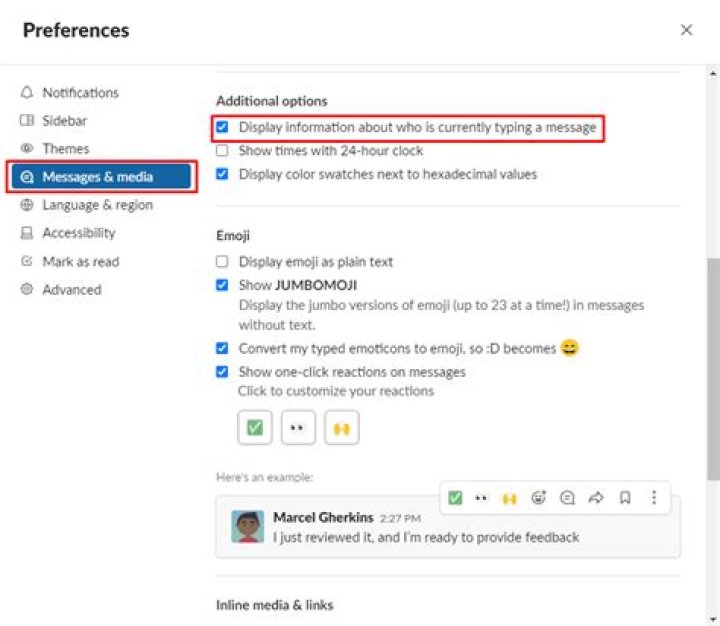This screenshot has height=626, width=720.
Task: Click the share message arrow icon
Action: [597, 497]
